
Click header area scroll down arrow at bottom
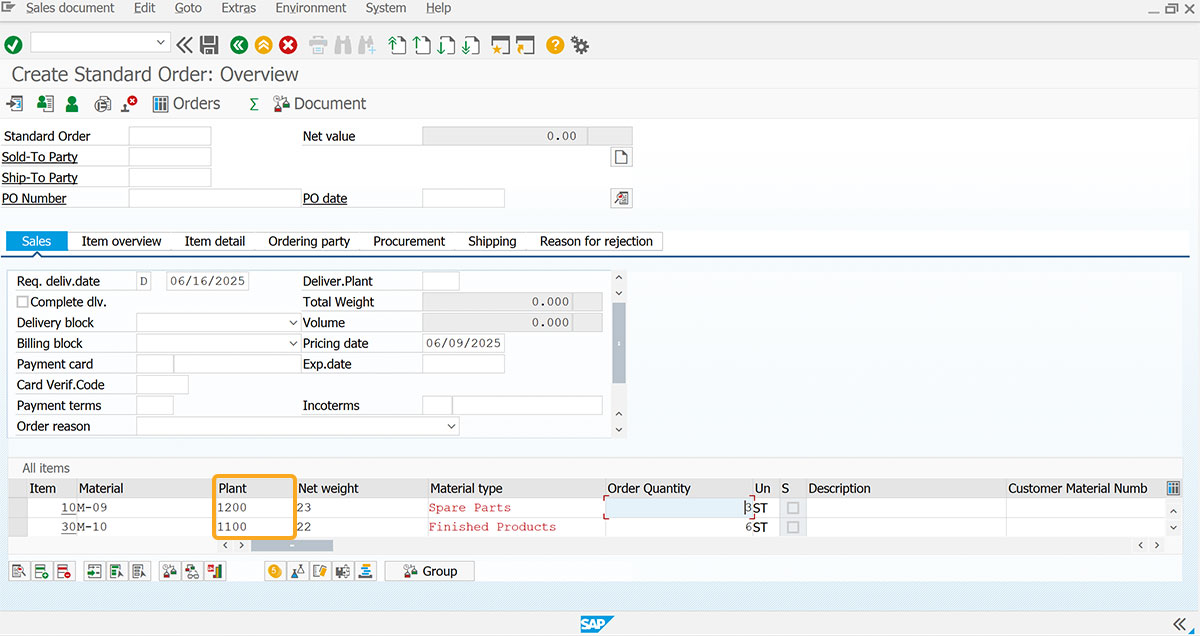coord(618,430)
